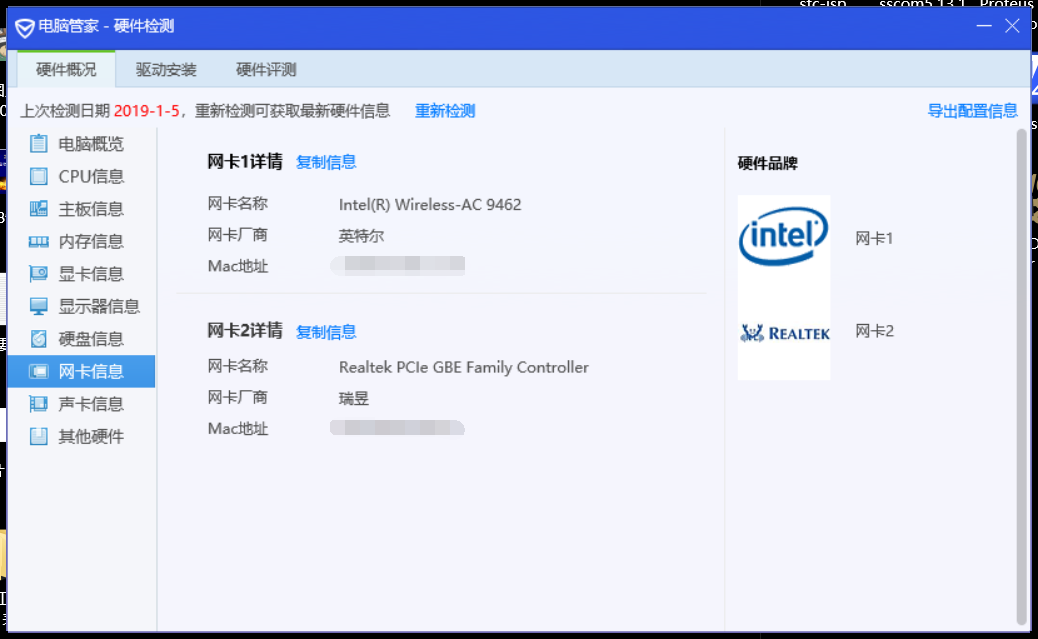Close the 硬件检测 window
Image resolution: width=1038 pixels, height=639 pixels.
(1012, 26)
